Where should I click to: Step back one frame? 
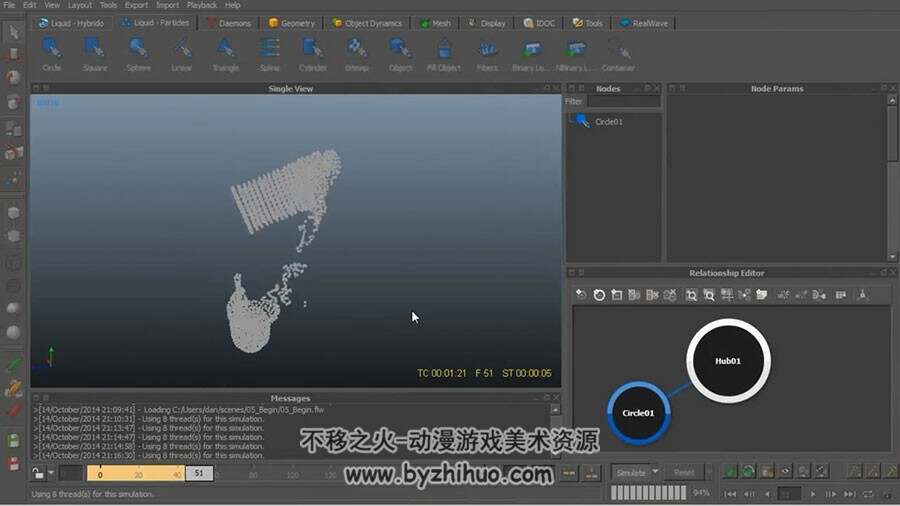tap(749, 494)
